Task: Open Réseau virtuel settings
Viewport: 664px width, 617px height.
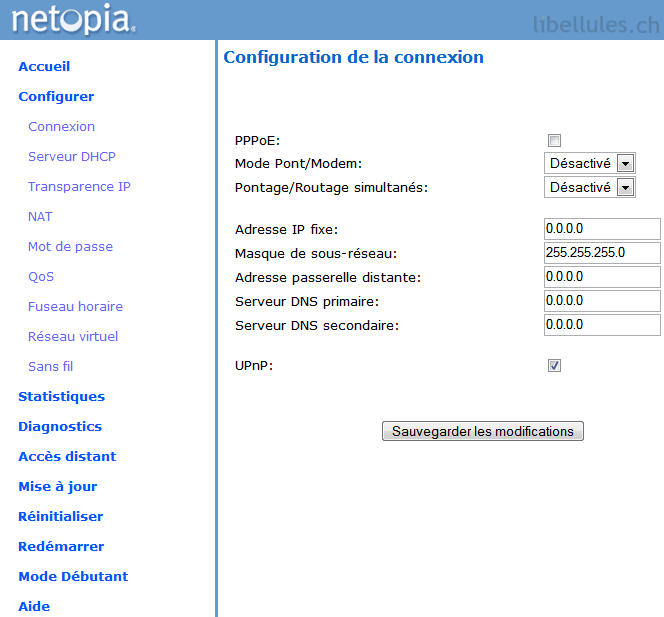Action: point(73,337)
